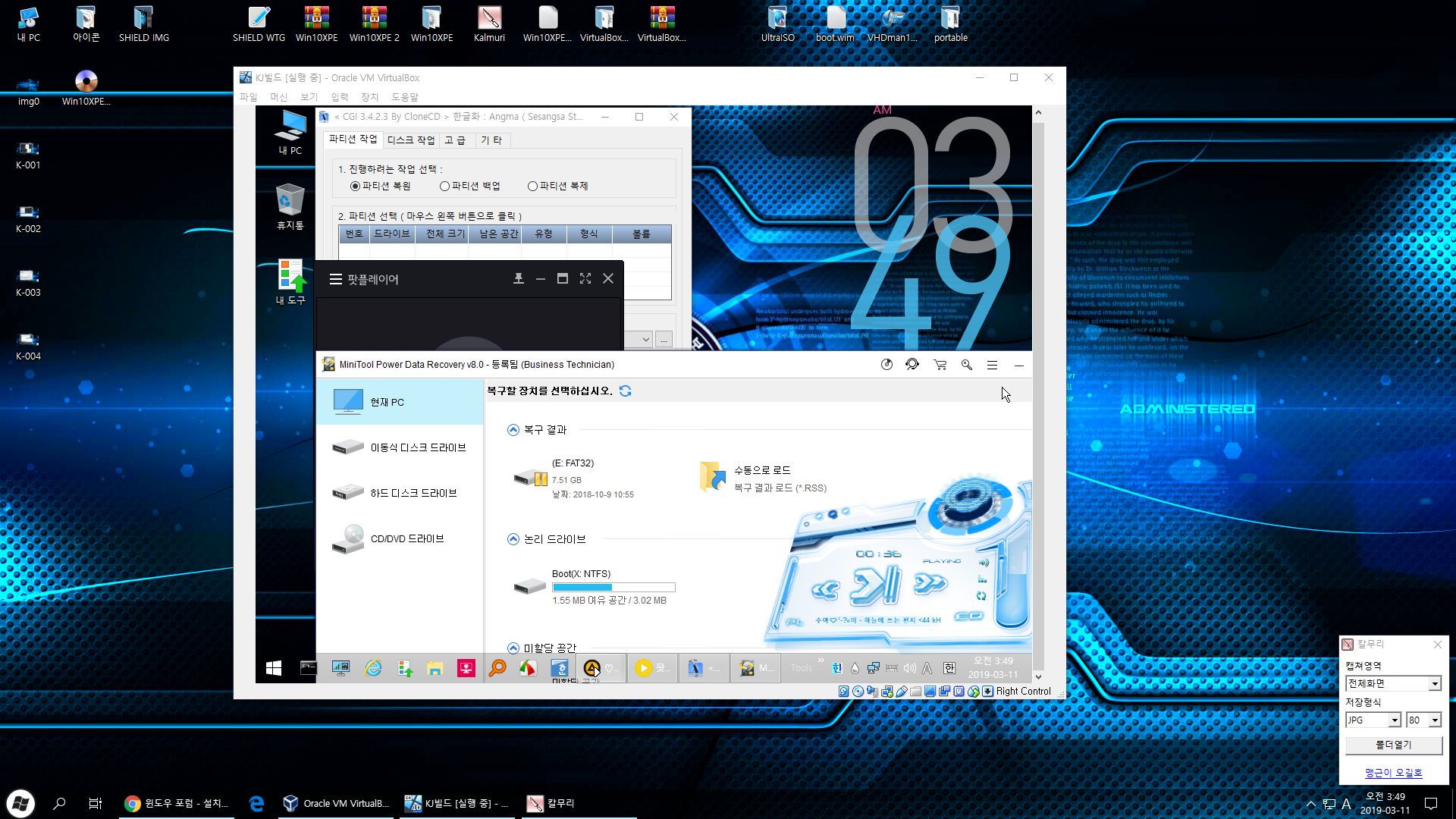Image resolution: width=1456 pixels, height=819 pixels.
Task: Open the magnifier search tool in VM taskbar
Action: [497, 668]
